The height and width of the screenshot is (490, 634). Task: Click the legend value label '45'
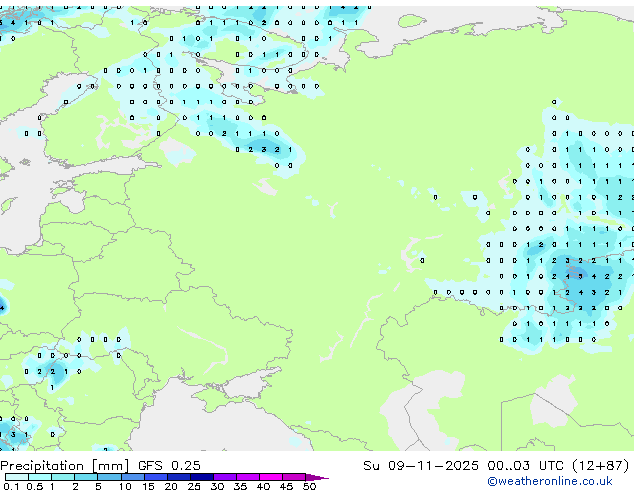point(286,486)
